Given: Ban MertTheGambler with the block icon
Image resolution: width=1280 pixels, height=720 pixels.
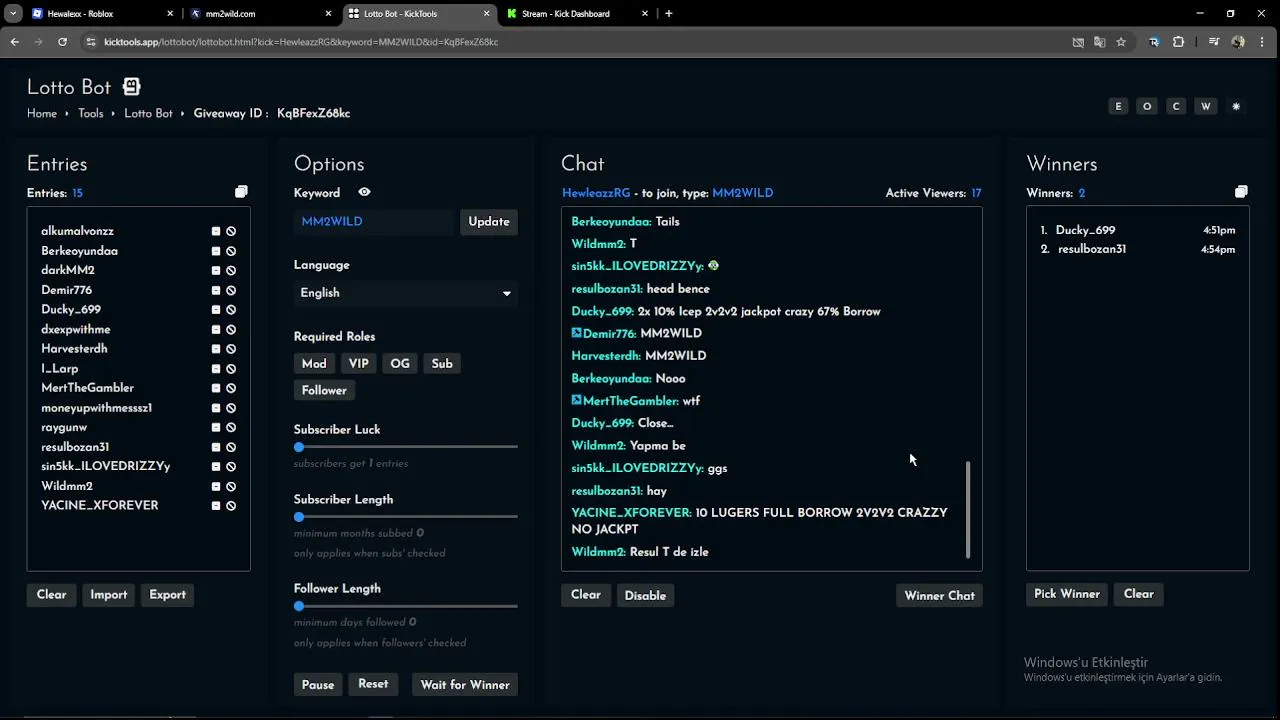Looking at the screenshot, I should tap(231, 388).
